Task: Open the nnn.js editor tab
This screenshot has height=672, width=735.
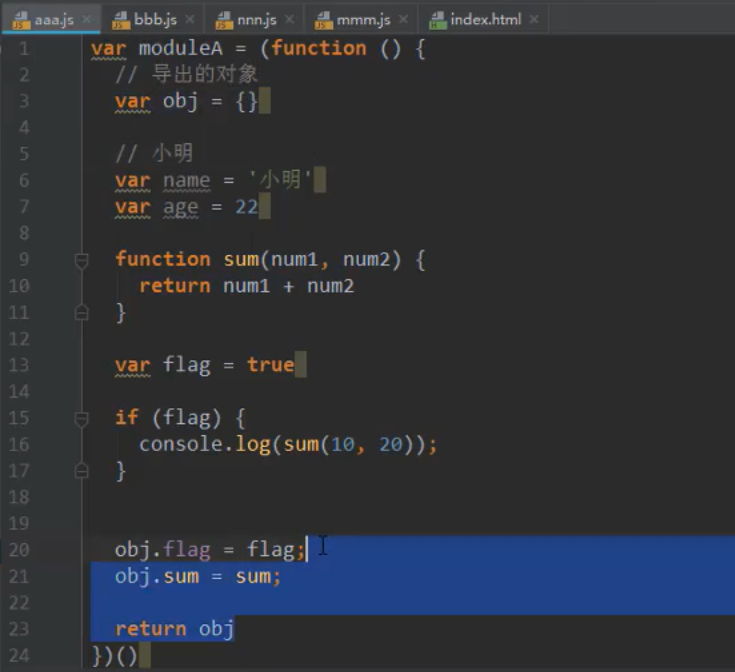Action: pos(256,20)
